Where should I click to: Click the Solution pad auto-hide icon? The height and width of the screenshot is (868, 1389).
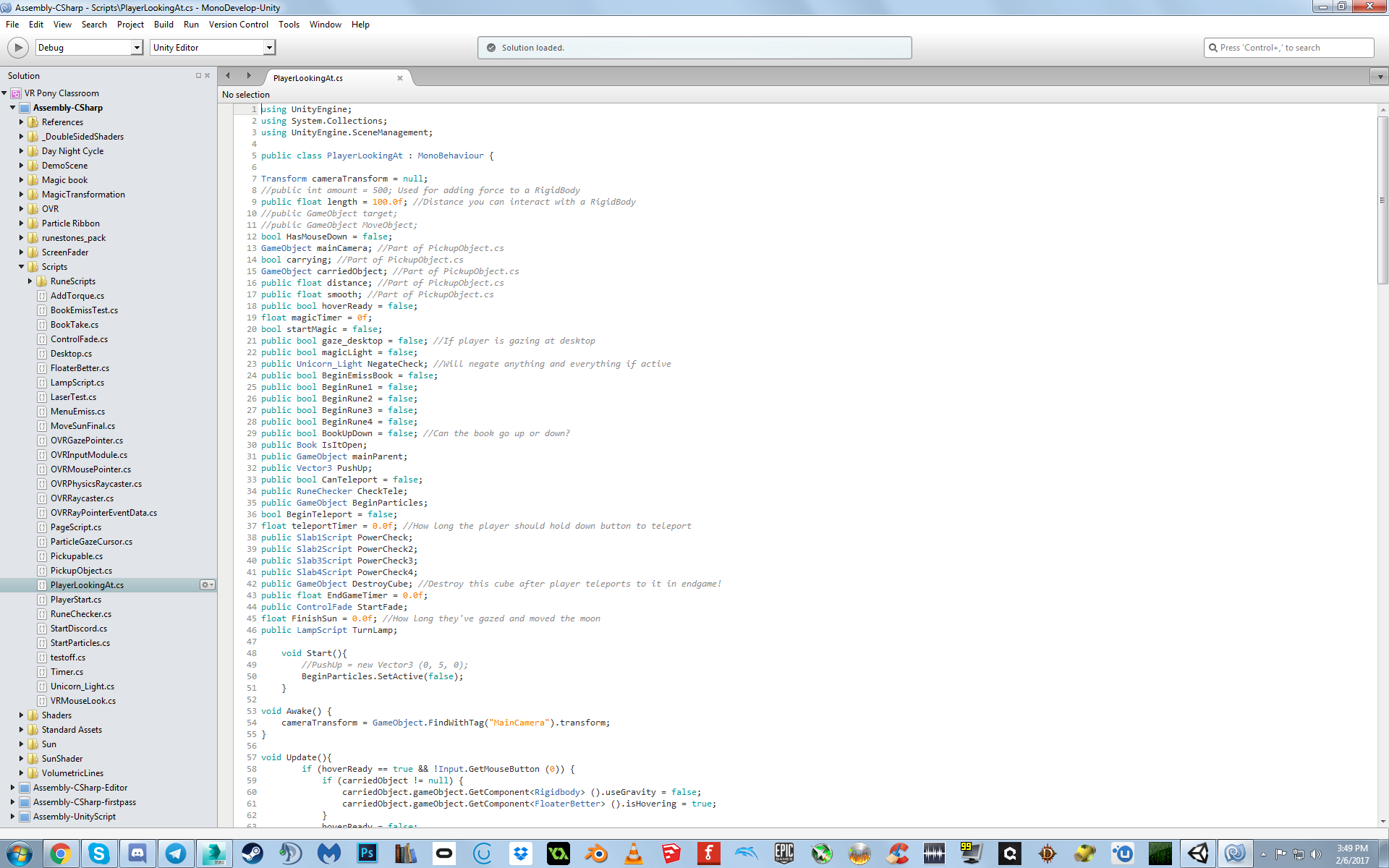[198, 76]
